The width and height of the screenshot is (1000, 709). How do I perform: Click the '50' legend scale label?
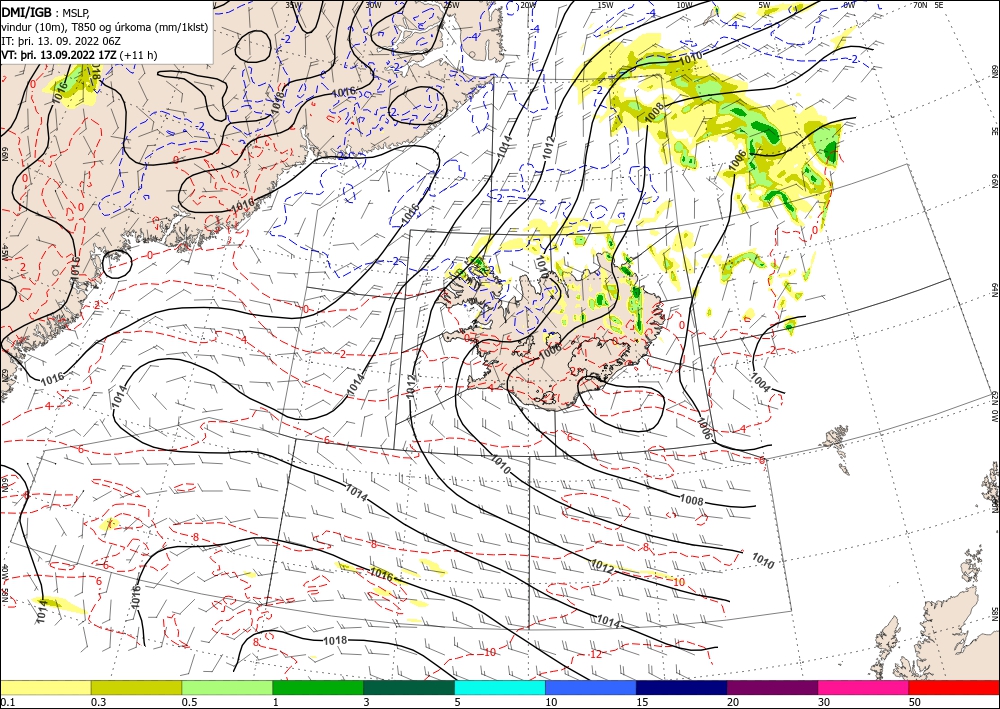tap(915, 702)
